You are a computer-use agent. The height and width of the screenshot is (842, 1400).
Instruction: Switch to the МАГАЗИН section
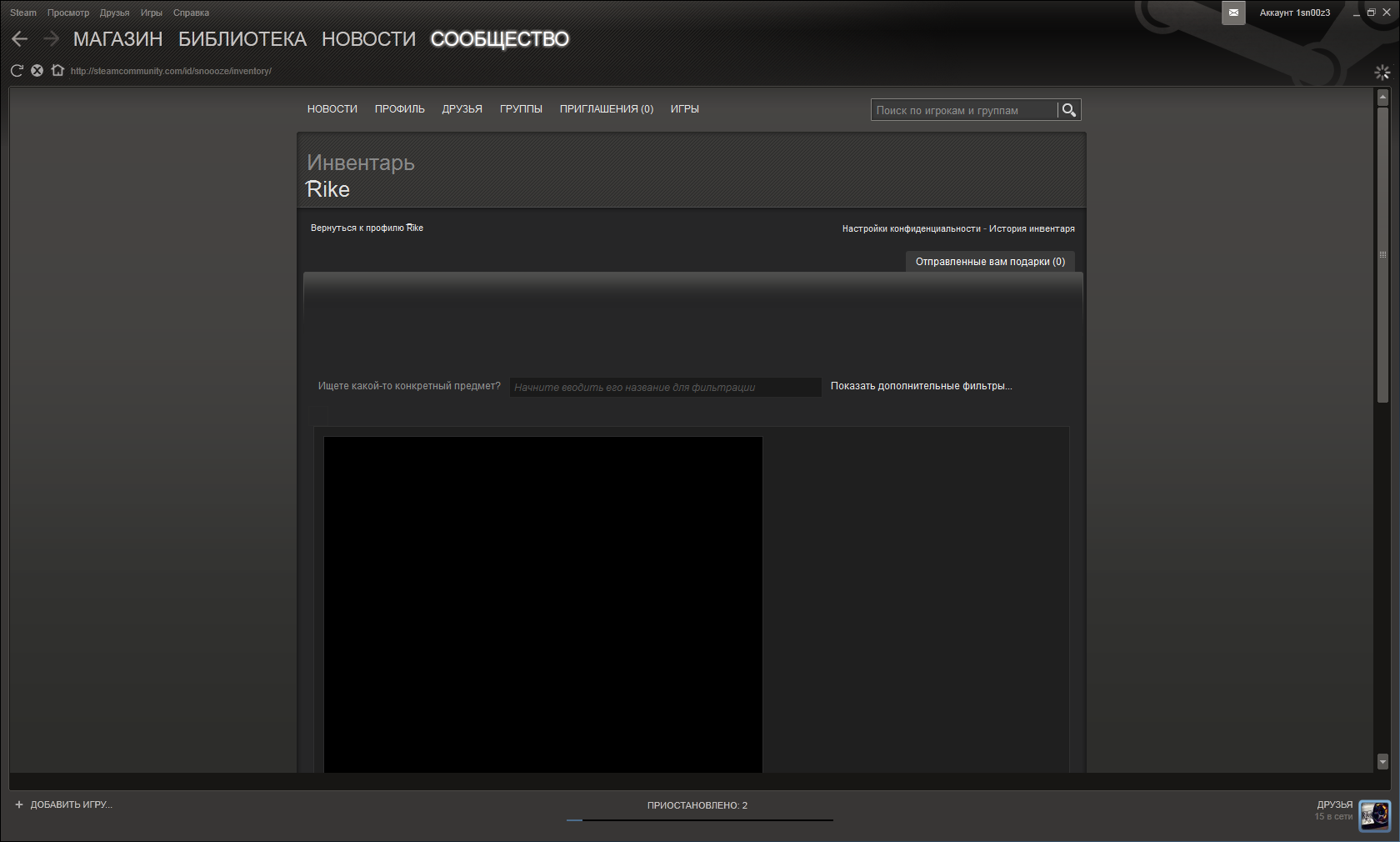[x=118, y=39]
